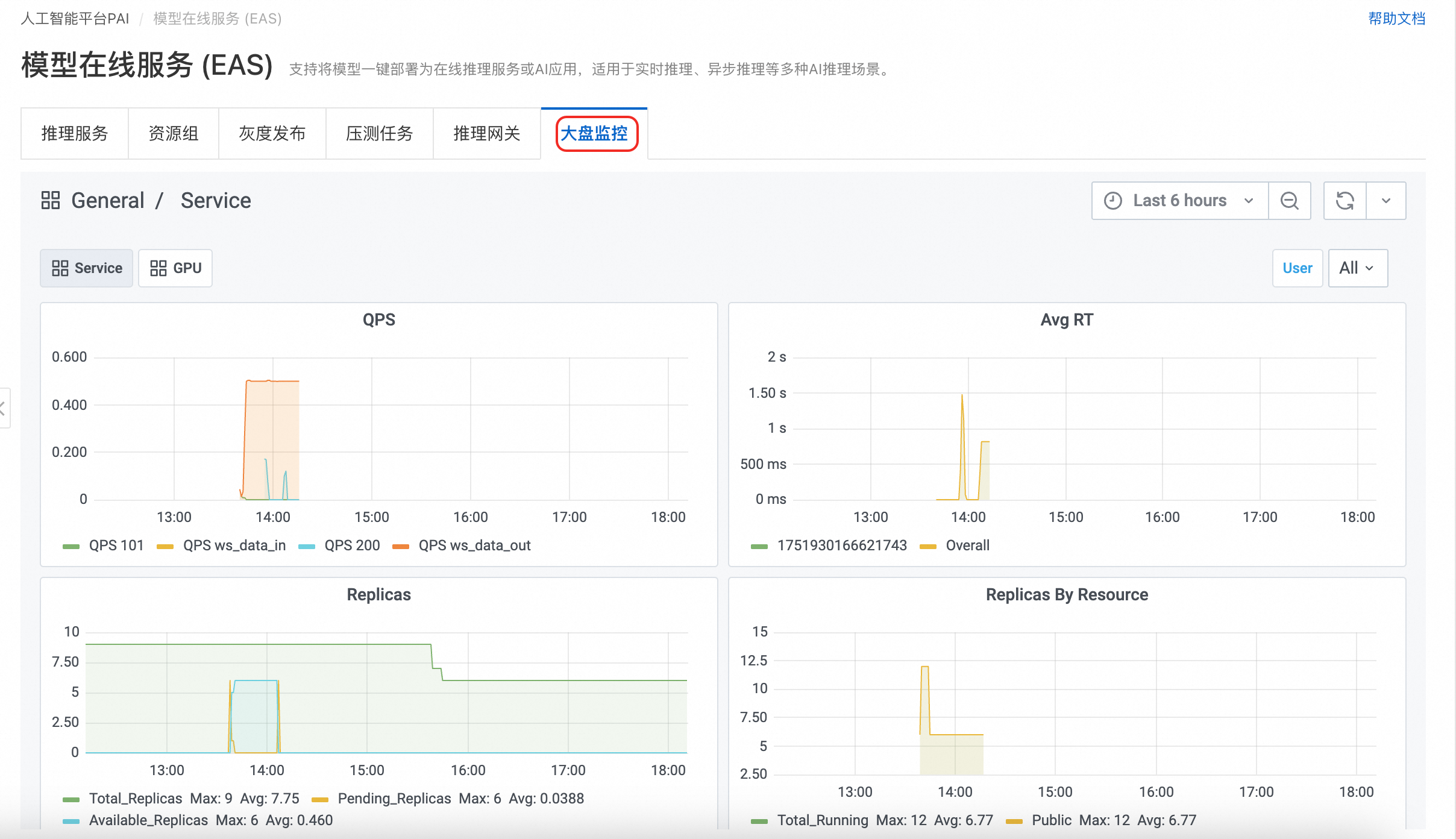Toggle the Overall legend series
Image resolution: width=1456 pixels, height=839 pixels.
click(x=968, y=545)
